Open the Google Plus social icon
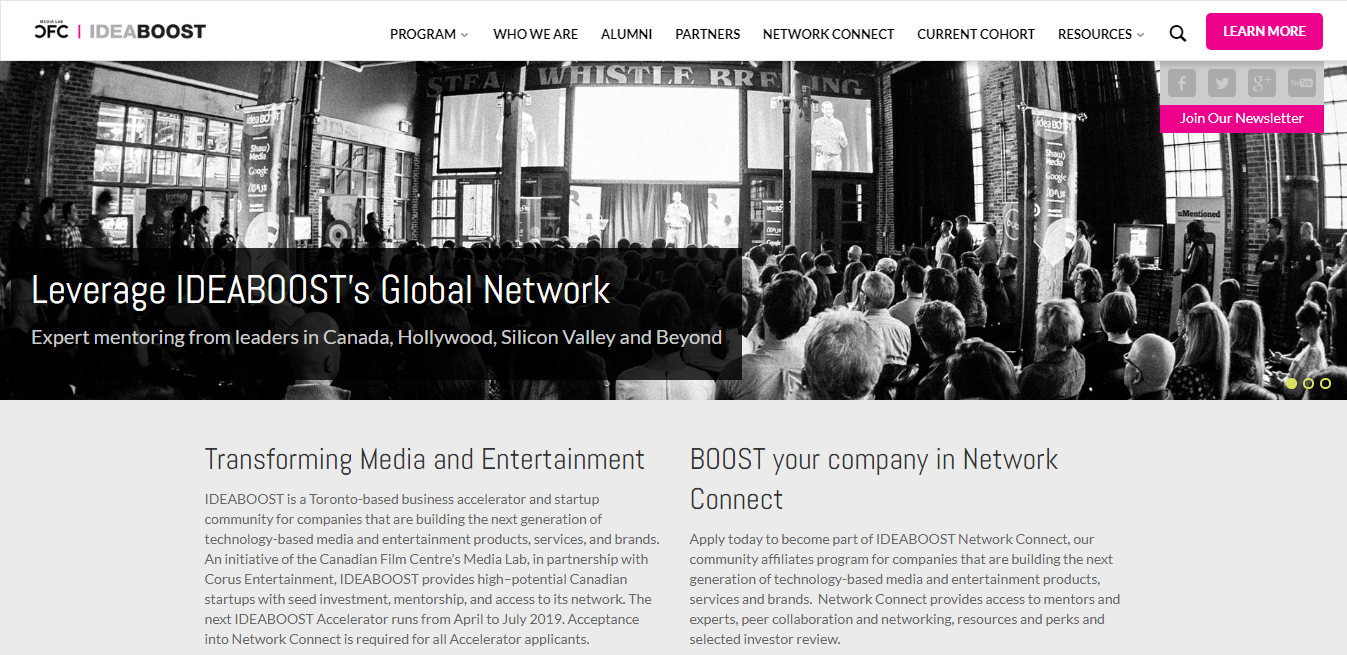The image size is (1347, 655). tap(1262, 83)
